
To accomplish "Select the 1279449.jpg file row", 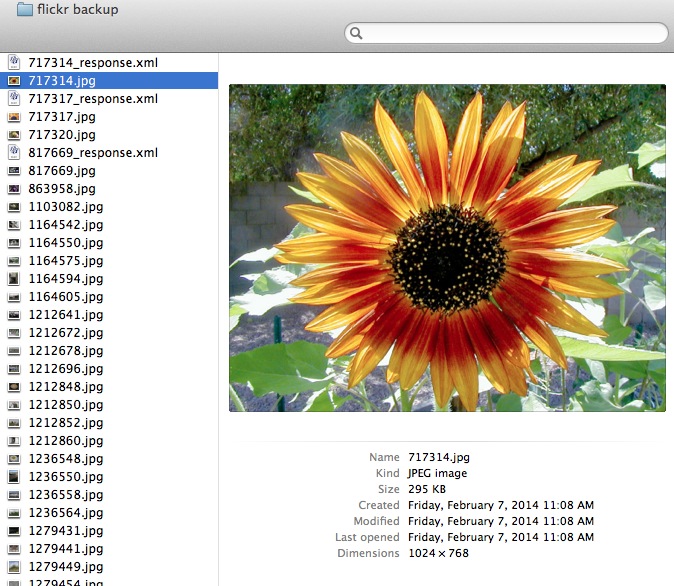I will tap(109, 567).
